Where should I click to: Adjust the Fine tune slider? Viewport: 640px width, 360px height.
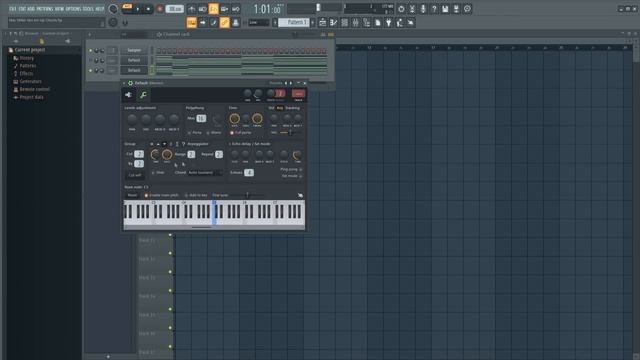tap(247, 196)
